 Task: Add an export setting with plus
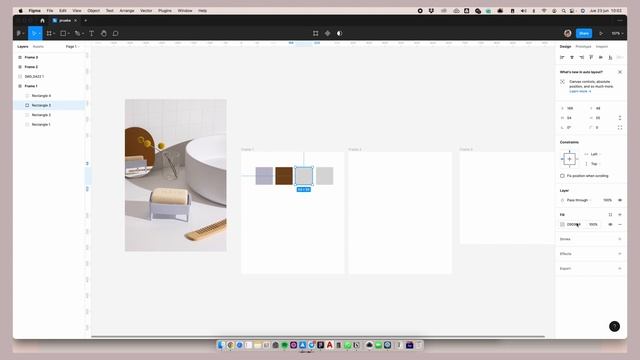[620, 269]
